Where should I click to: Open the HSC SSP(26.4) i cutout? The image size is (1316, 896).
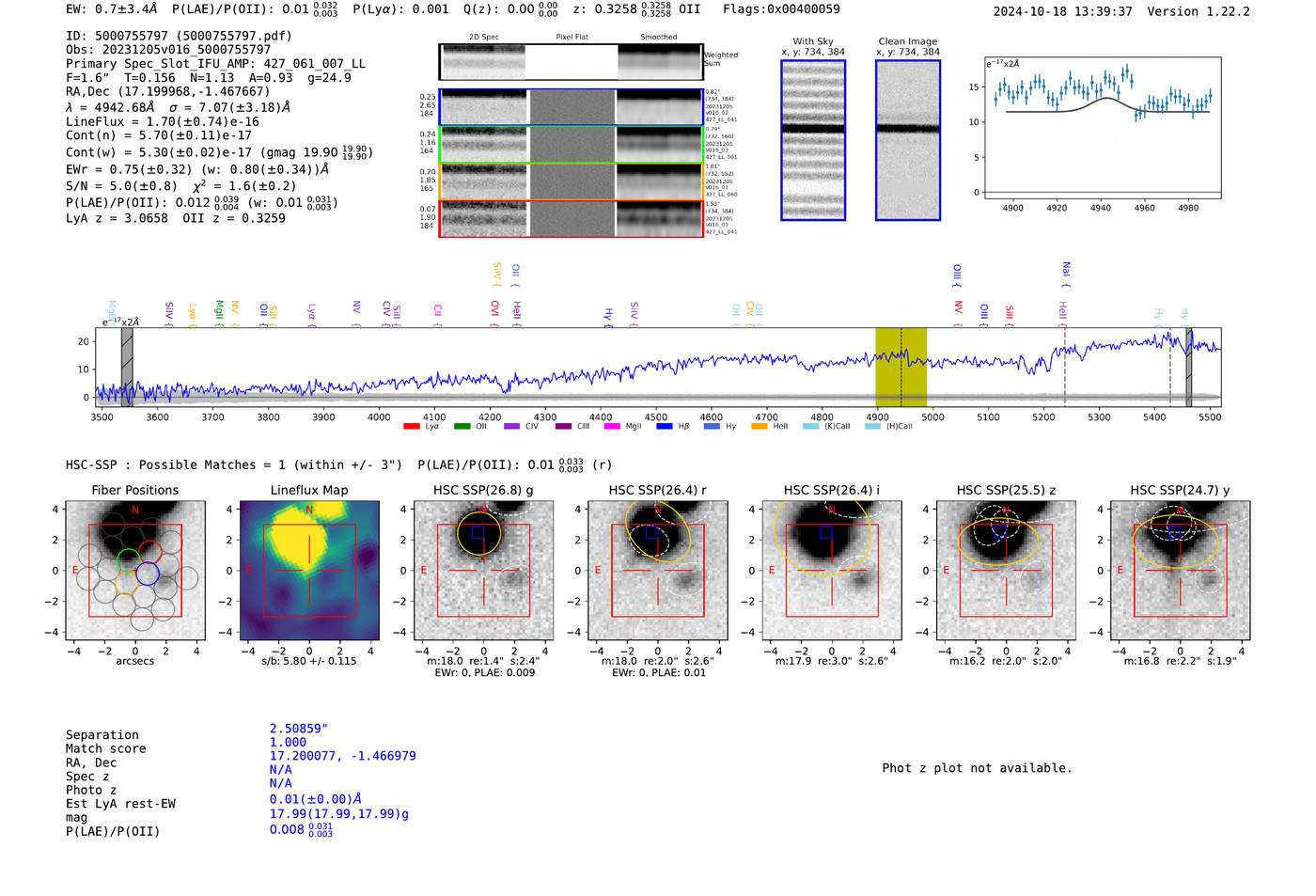(x=831, y=571)
